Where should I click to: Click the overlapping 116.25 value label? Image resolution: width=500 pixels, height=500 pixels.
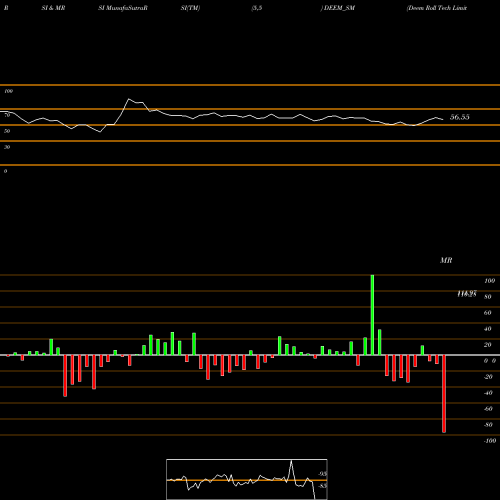467,294
